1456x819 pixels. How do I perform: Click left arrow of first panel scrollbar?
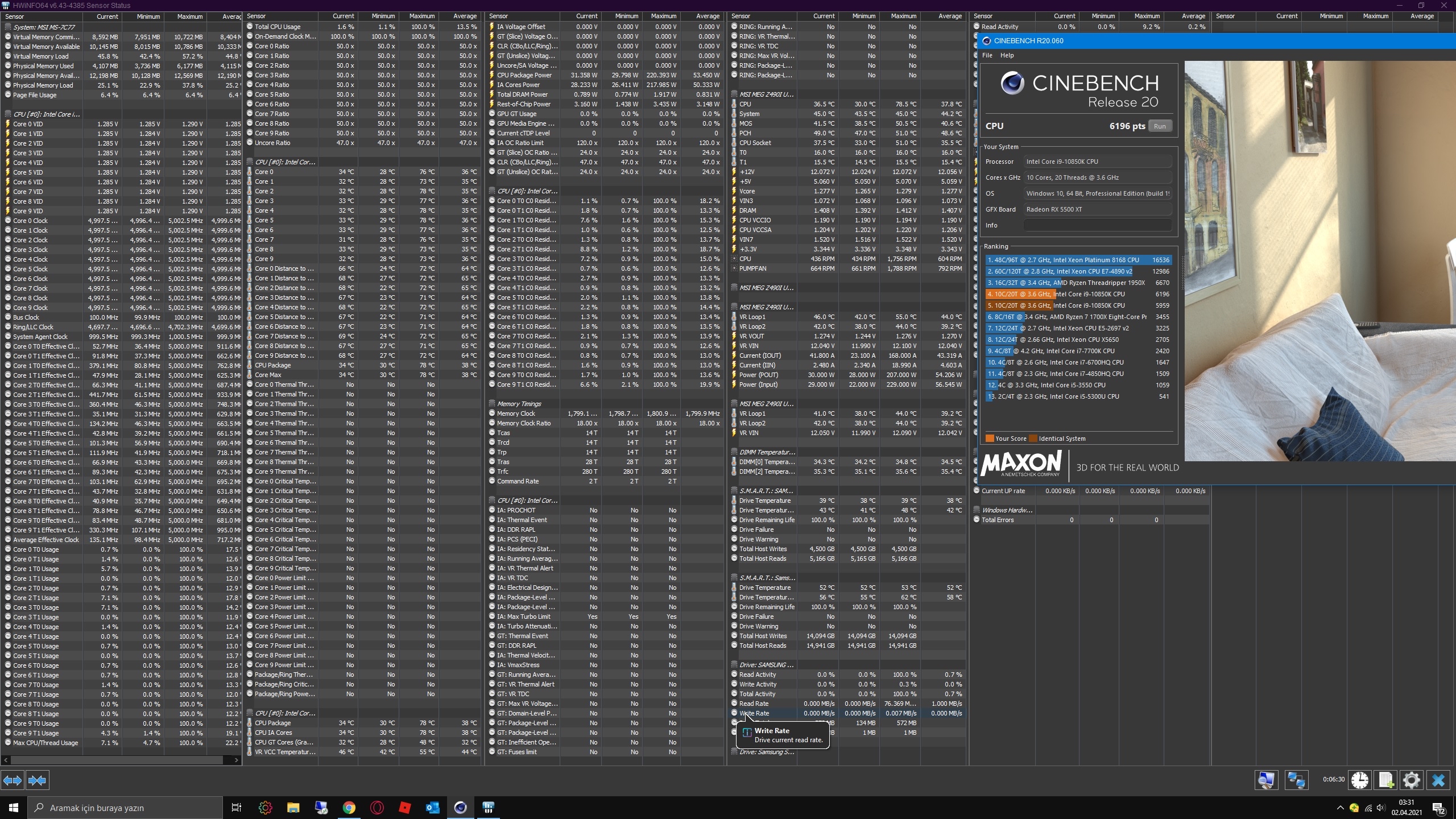point(6,760)
